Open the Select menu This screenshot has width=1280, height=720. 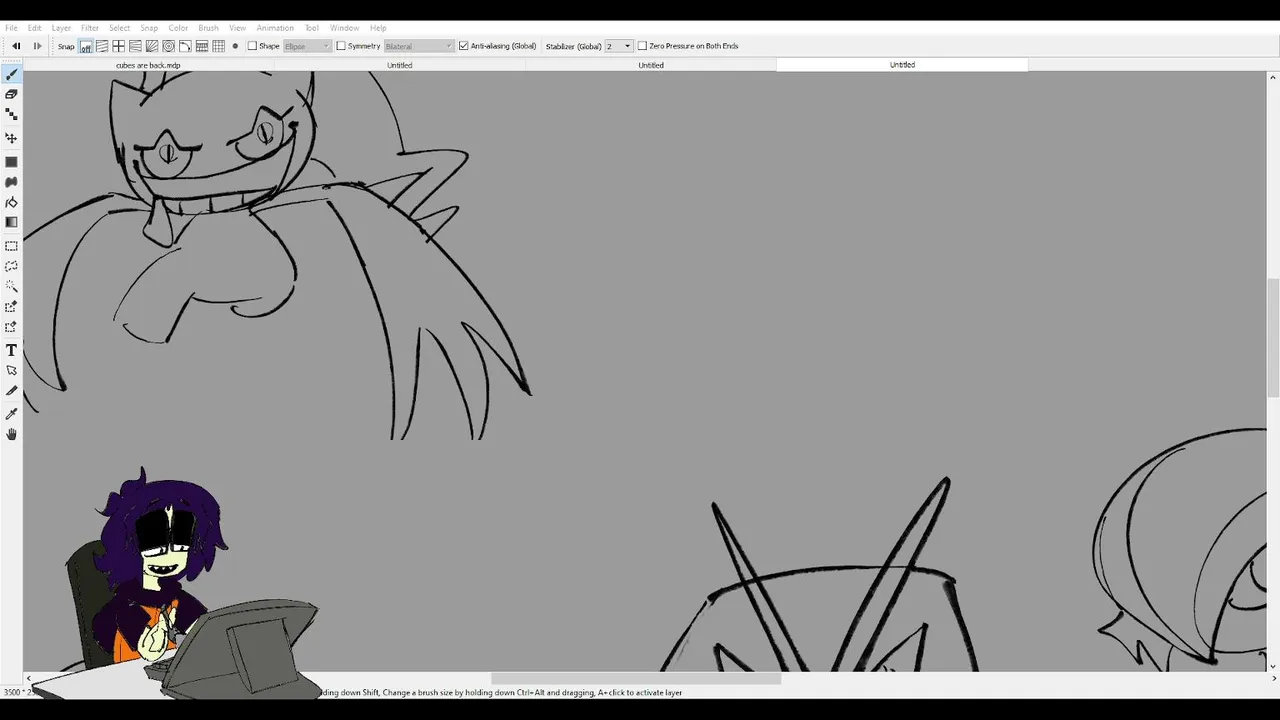[x=119, y=28]
